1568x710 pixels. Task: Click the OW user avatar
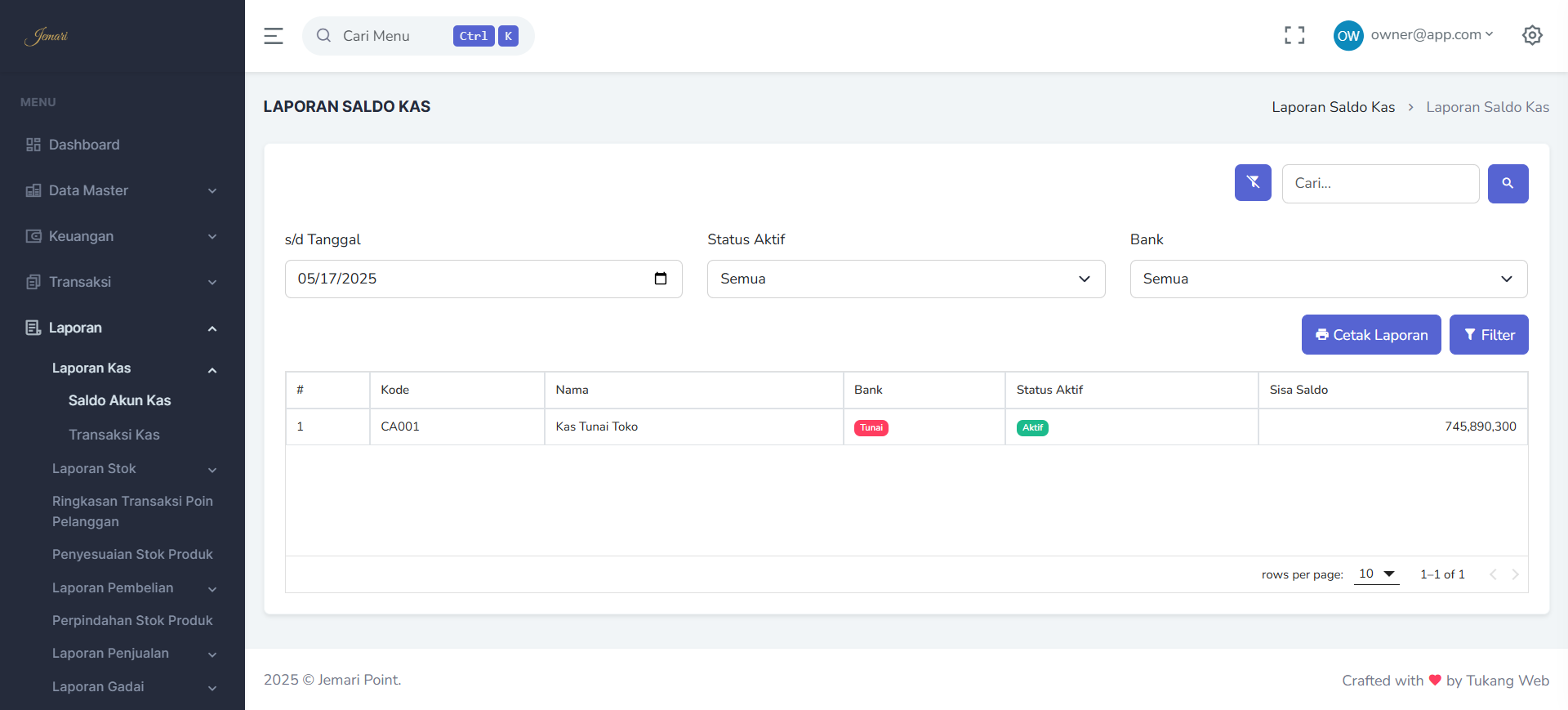(x=1348, y=35)
